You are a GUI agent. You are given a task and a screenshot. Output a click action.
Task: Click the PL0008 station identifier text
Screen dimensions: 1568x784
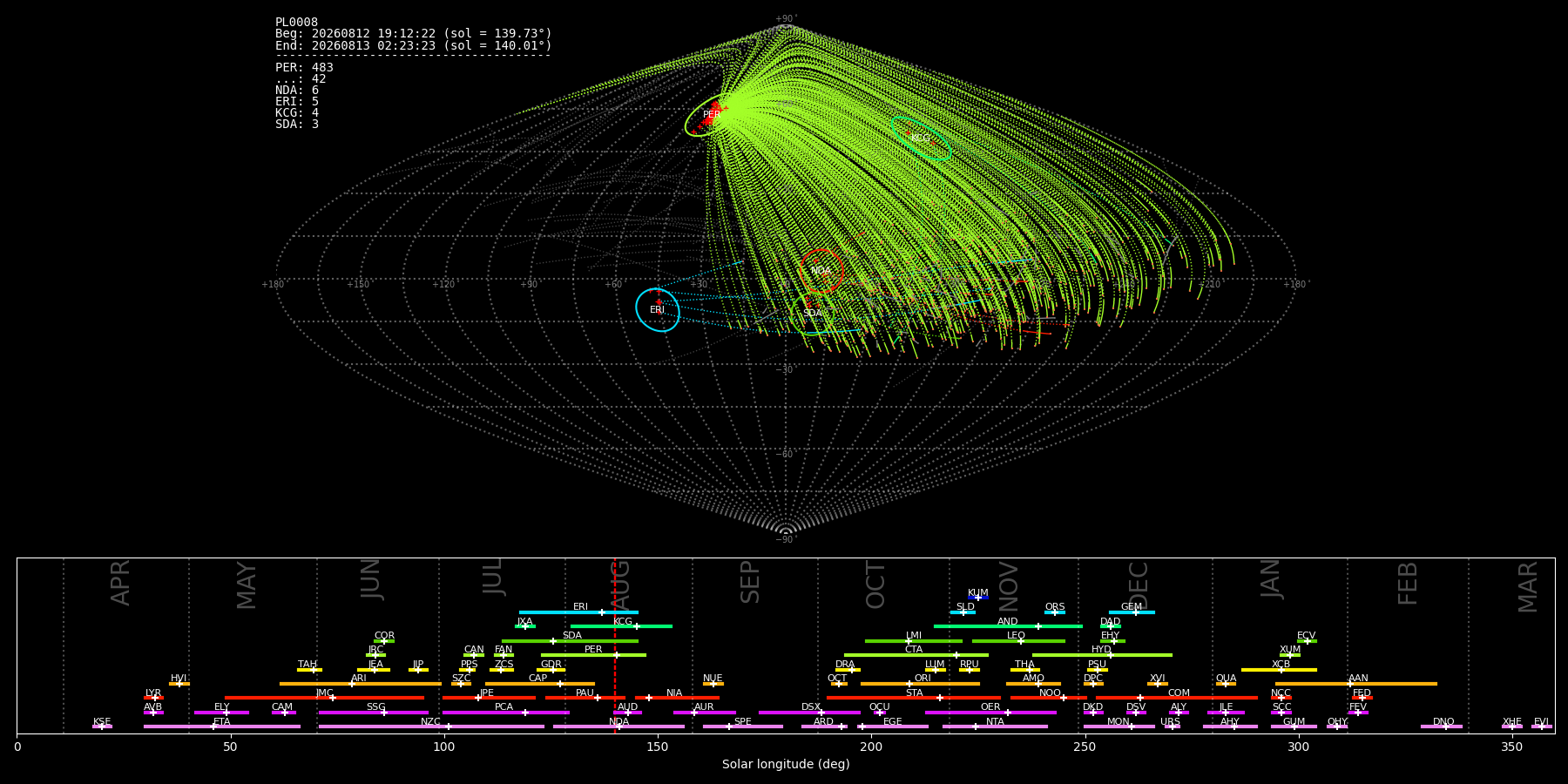click(x=296, y=23)
